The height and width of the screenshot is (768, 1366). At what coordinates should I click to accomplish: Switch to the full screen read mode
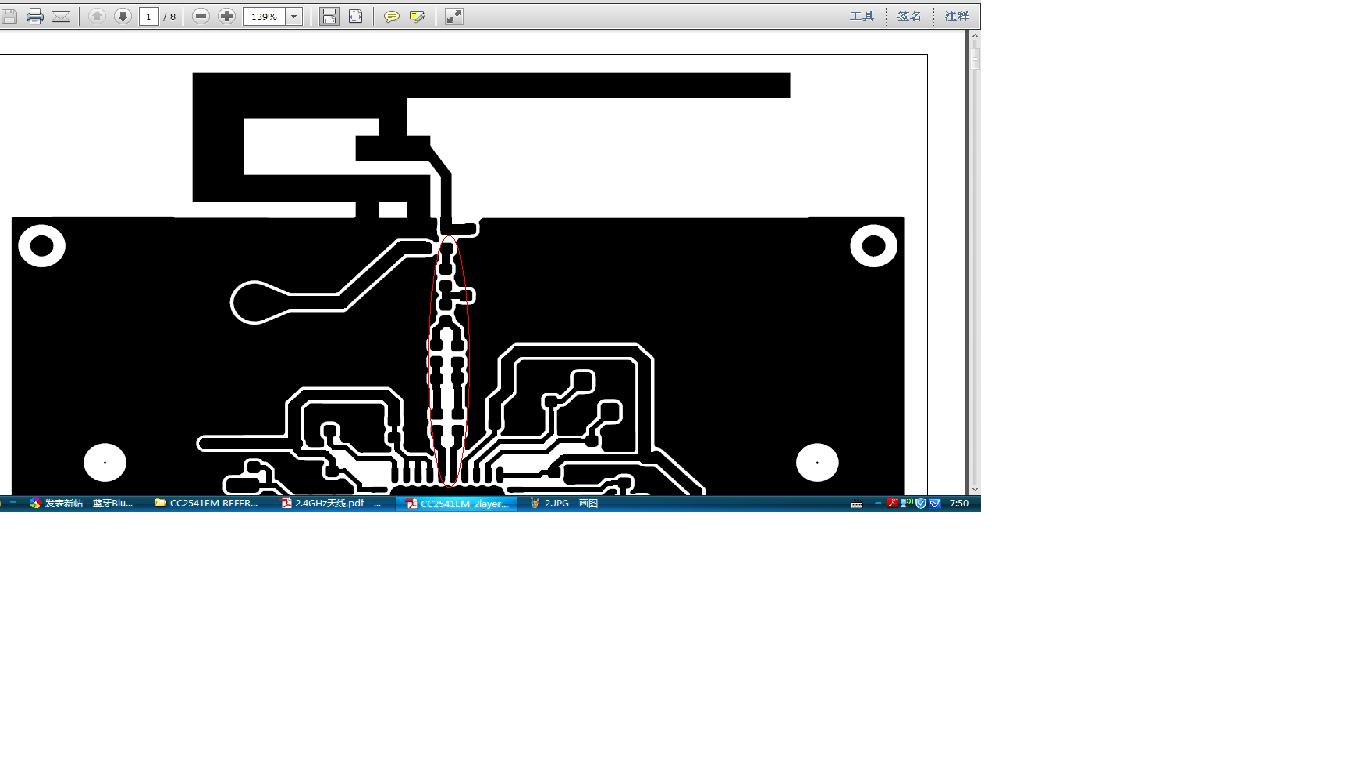click(x=454, y=16)
